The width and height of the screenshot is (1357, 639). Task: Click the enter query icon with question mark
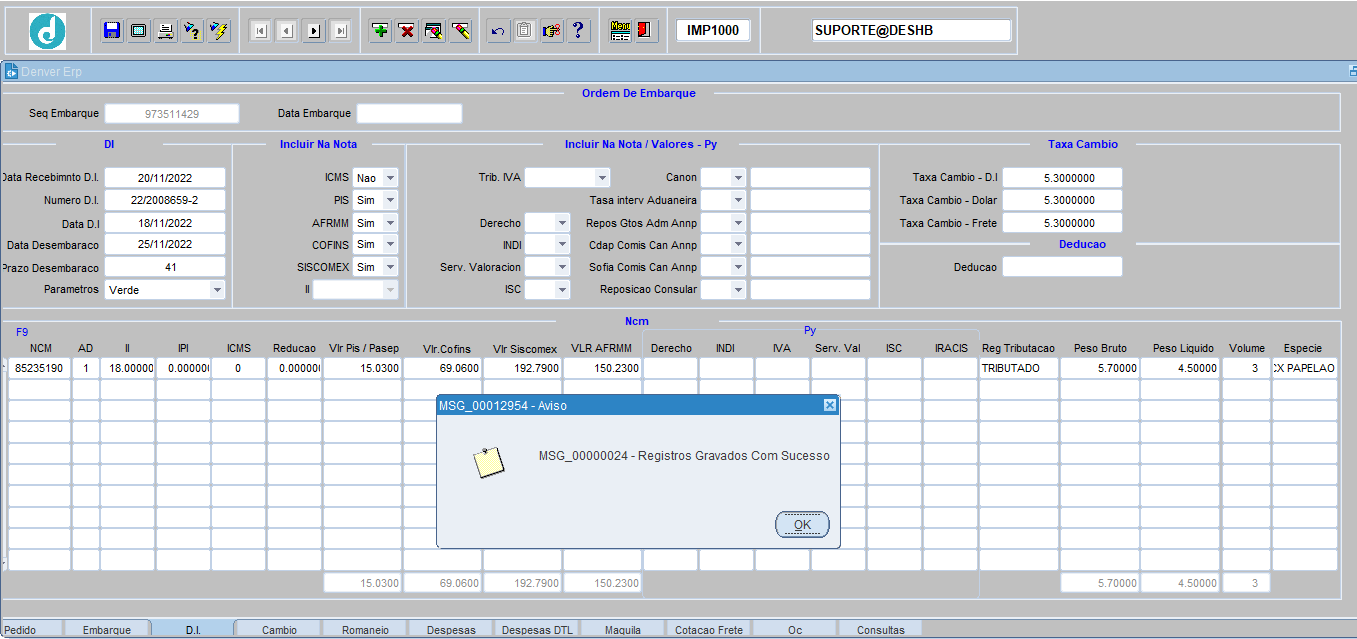click(x=192, y=31)
